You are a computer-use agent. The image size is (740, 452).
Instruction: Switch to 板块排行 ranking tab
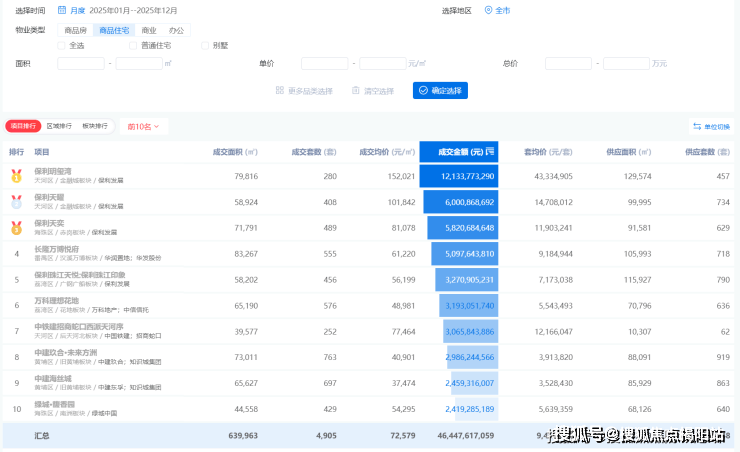click(x=95, y=126)
